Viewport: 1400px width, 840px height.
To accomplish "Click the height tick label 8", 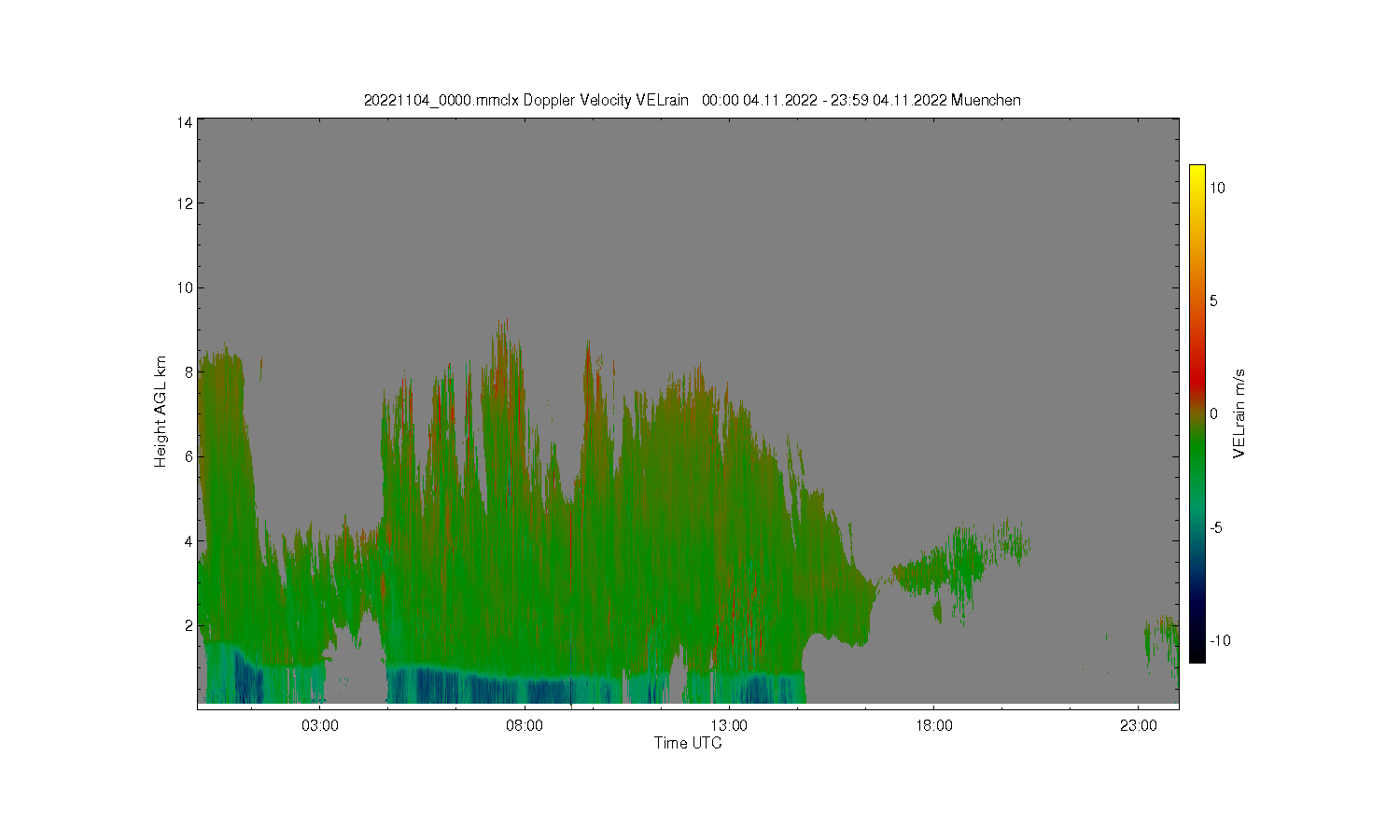I will pyautogui.click(x=189, y=371).
